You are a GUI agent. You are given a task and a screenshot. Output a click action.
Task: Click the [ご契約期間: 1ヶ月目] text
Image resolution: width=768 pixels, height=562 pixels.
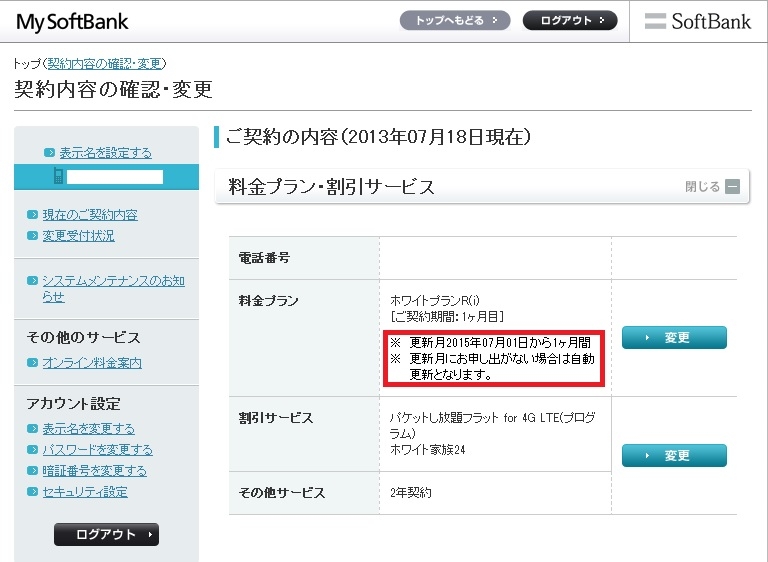[447, 317]
